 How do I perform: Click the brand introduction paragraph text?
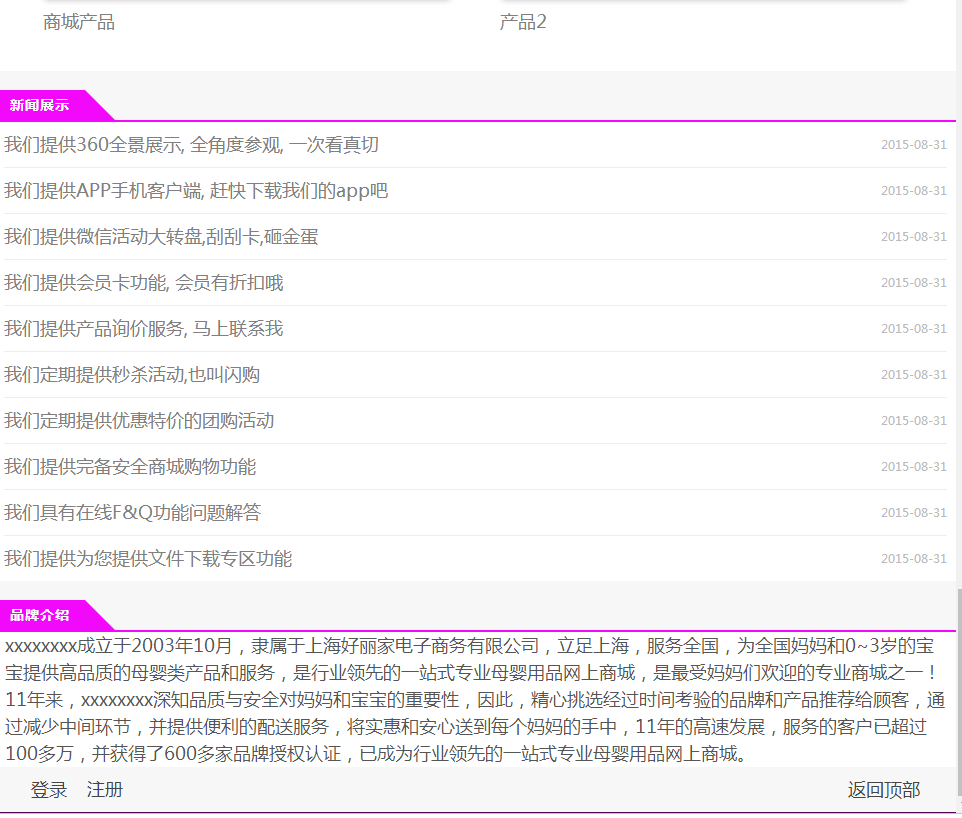[x=470, y=699]
